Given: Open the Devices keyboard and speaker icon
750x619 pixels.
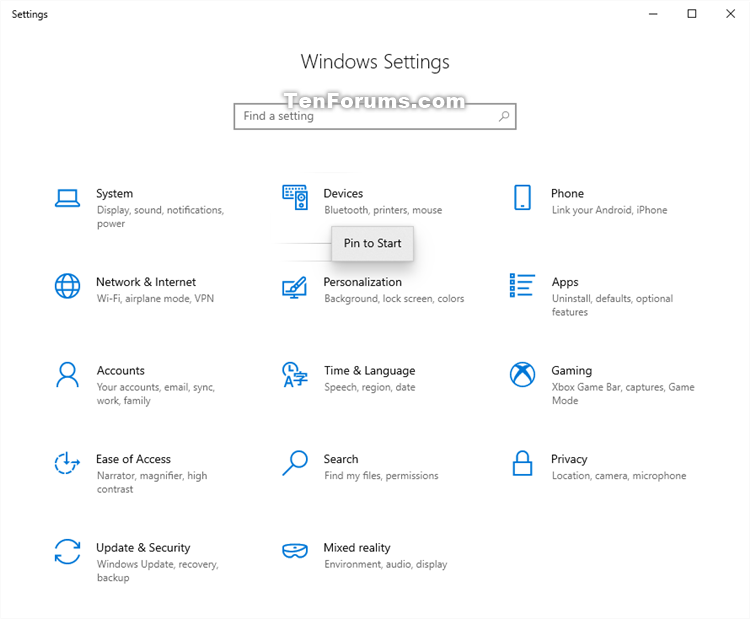Looking at the screenshot, I should point(295,197).
